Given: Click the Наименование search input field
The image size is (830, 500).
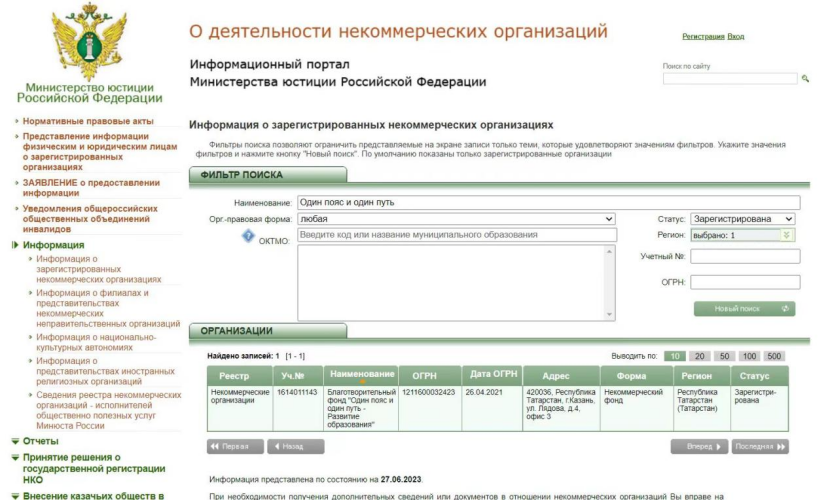Looking at the screenshot, I should click(548, 202).
